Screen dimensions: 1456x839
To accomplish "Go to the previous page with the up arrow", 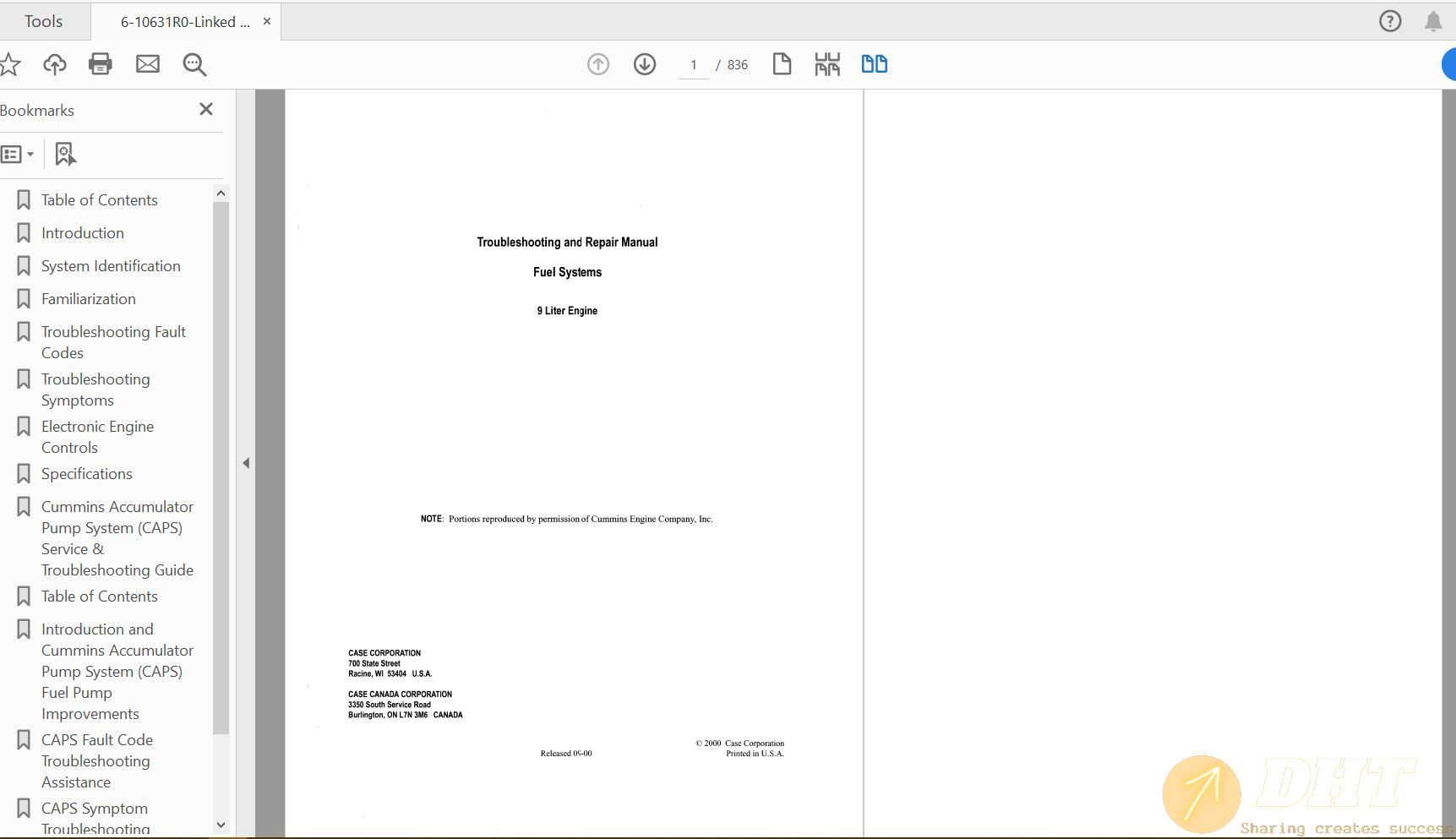I will tap(598, 64).
